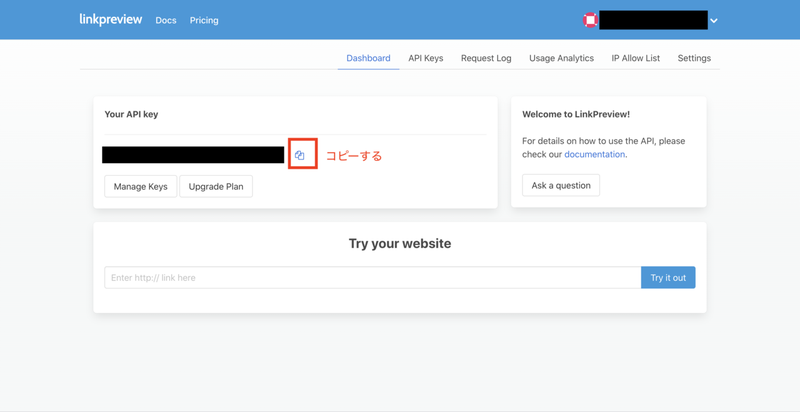Image resolution: width=800 pixels, height=412 pixels.
Task: Click the Try your website heading
Action: (x=400, y=243)
